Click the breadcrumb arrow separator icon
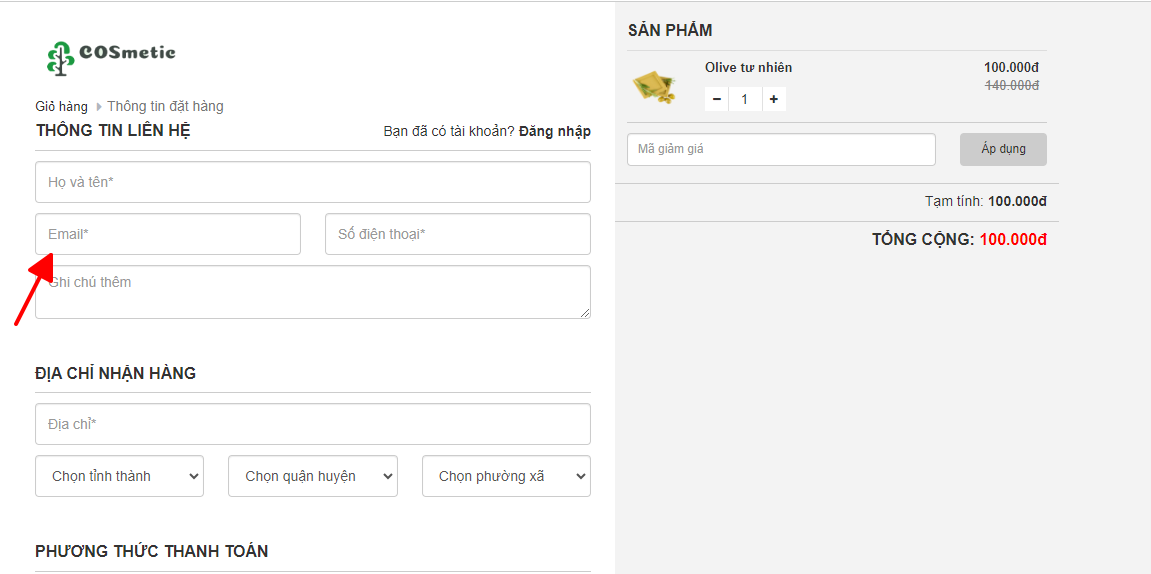Viewport: 1151px width, 574px height. [x=98, y=107]
